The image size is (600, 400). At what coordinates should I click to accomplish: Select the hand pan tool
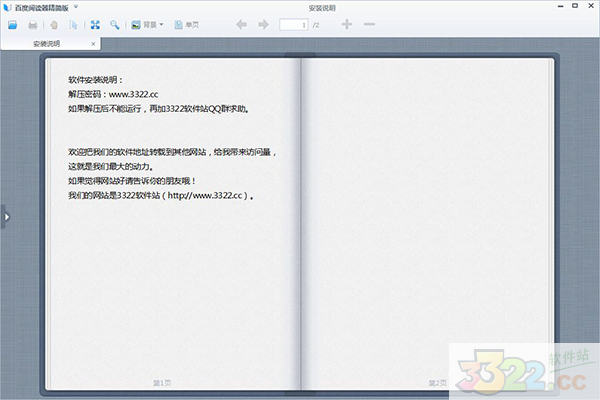[55, 23]
